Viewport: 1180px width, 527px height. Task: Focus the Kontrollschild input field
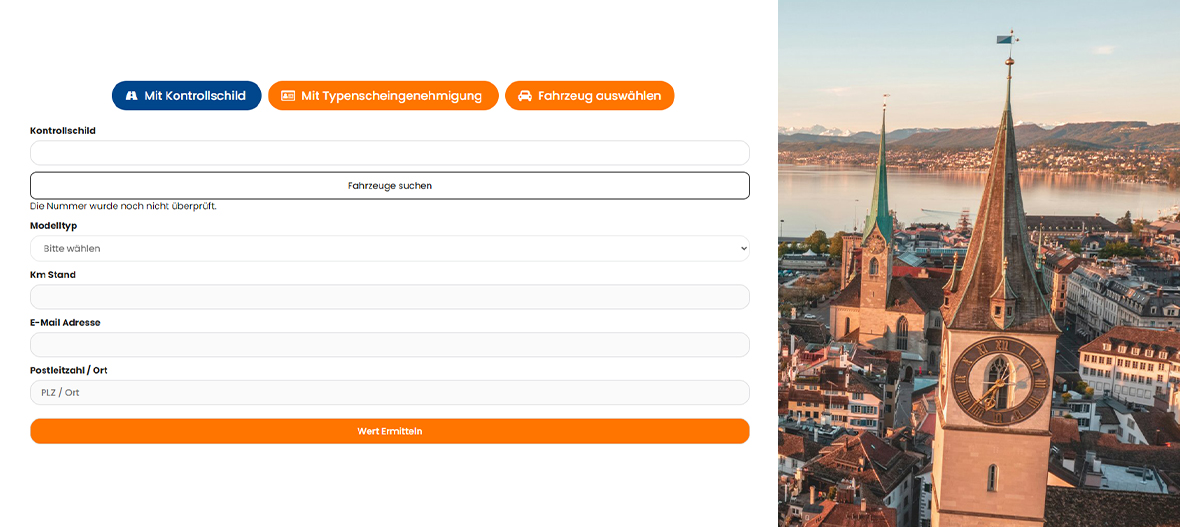coord(390,153)
